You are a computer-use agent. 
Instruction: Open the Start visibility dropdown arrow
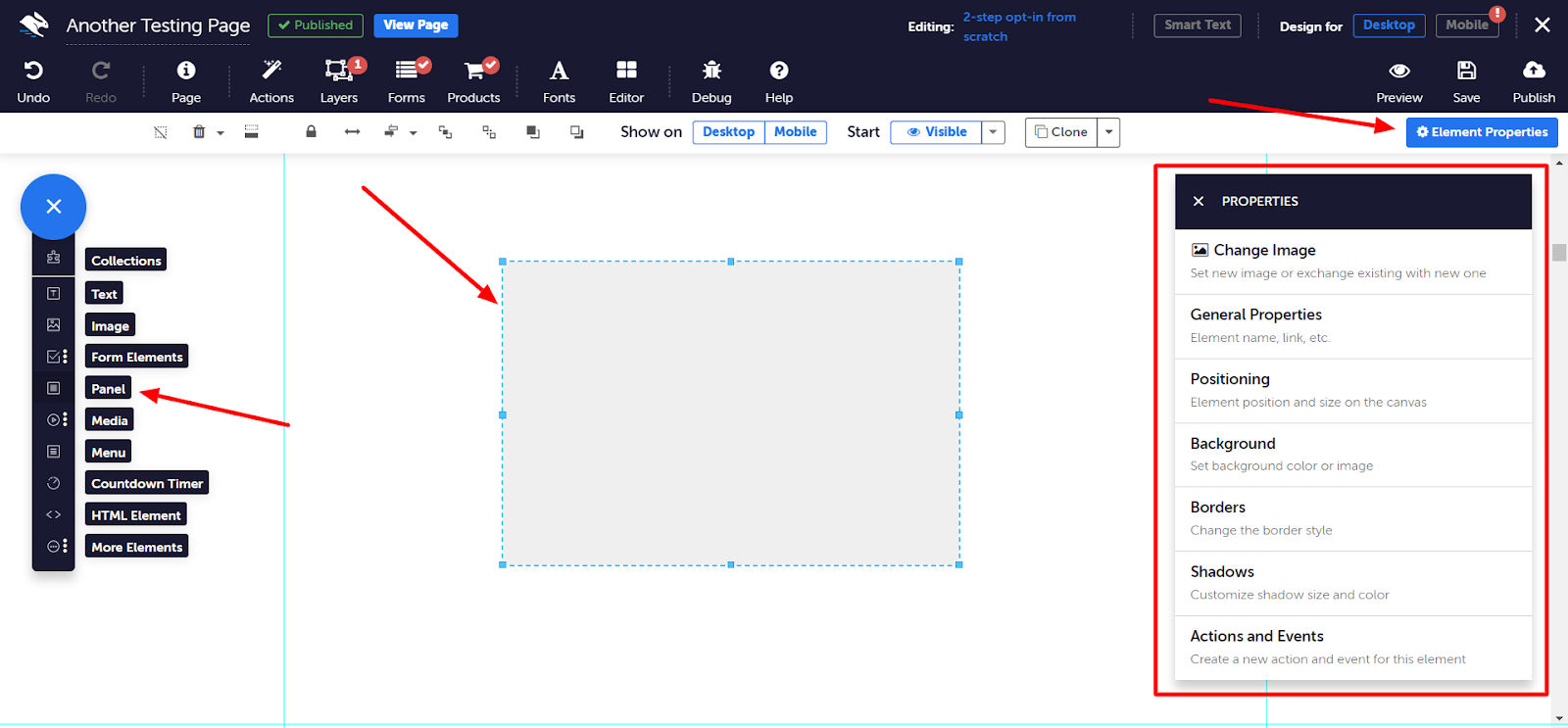tap(994, 132)
